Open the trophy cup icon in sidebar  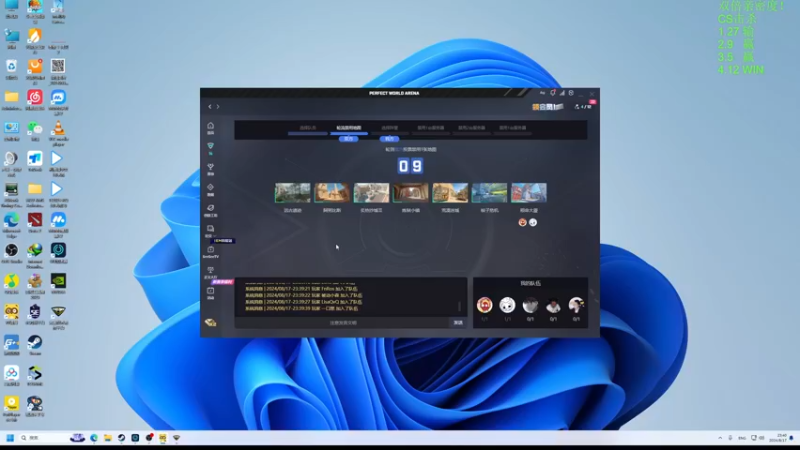click(x=210, y=167)
